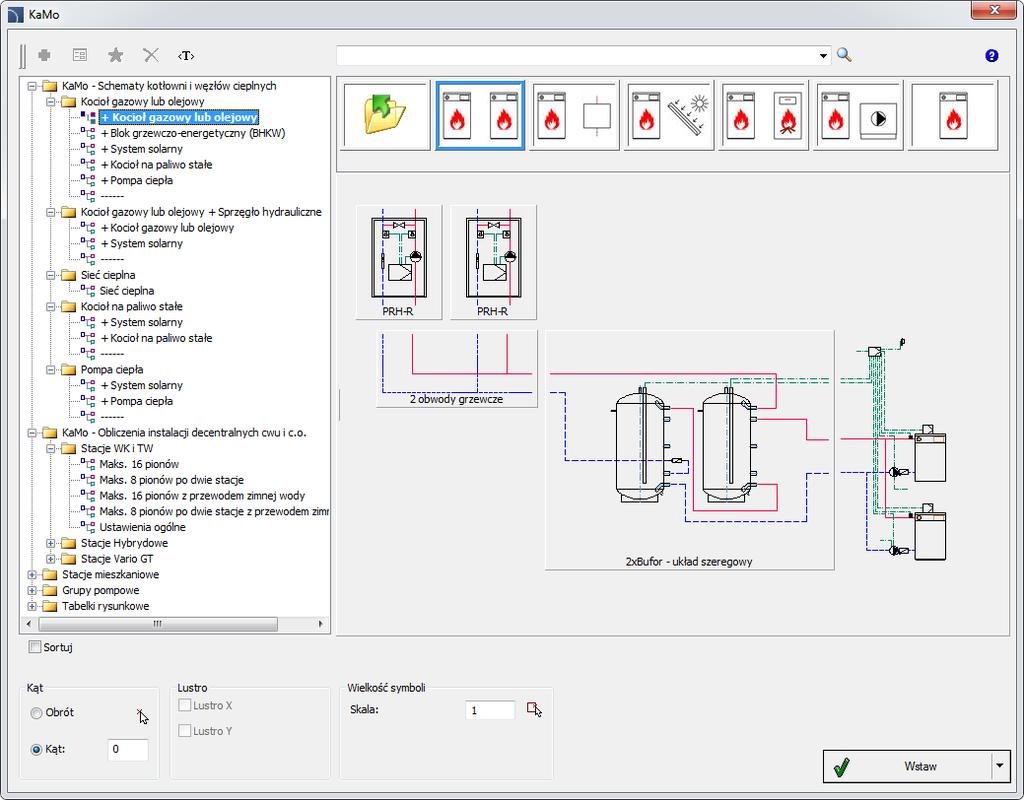Select Maks. 8 pionów po dwie stacje
The width and height of the screenshot is (1024, 800).
pos(172,480)
